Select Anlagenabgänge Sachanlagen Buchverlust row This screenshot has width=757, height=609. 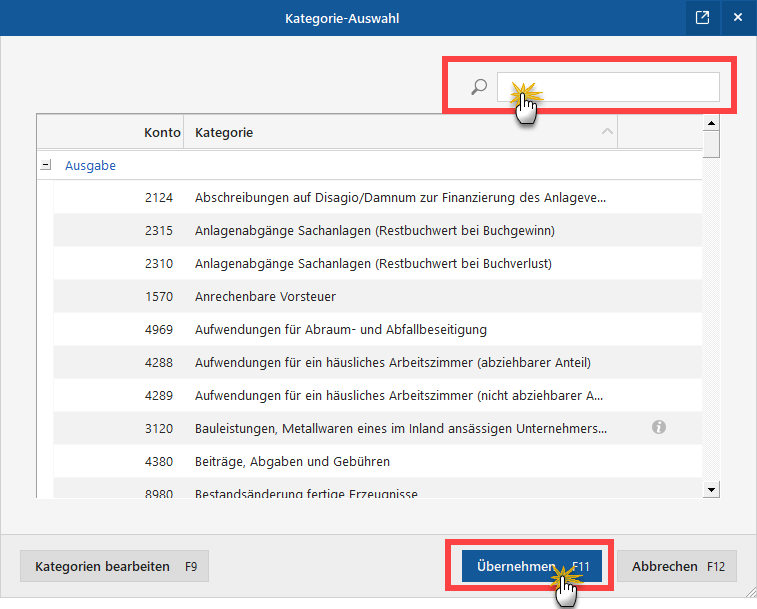tap(378, 263)
